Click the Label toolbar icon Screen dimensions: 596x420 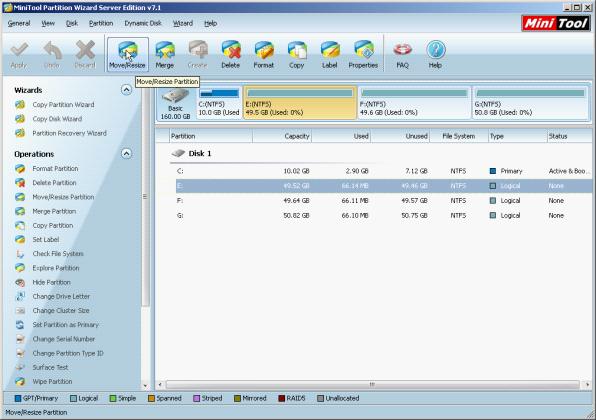(330, 55)
